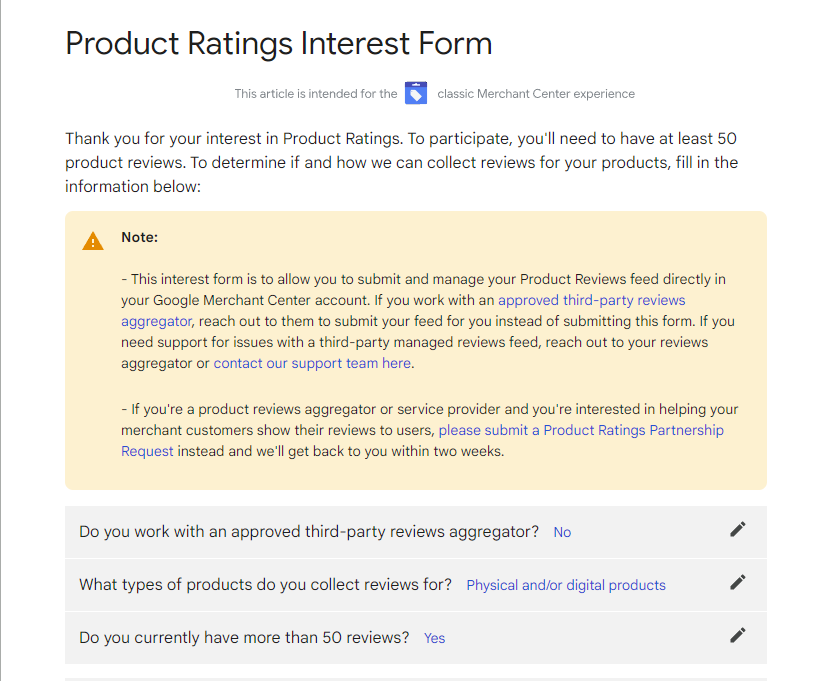
Task: Click the Product Ratings Interest Form heading
Action: [x=279, y=43]
